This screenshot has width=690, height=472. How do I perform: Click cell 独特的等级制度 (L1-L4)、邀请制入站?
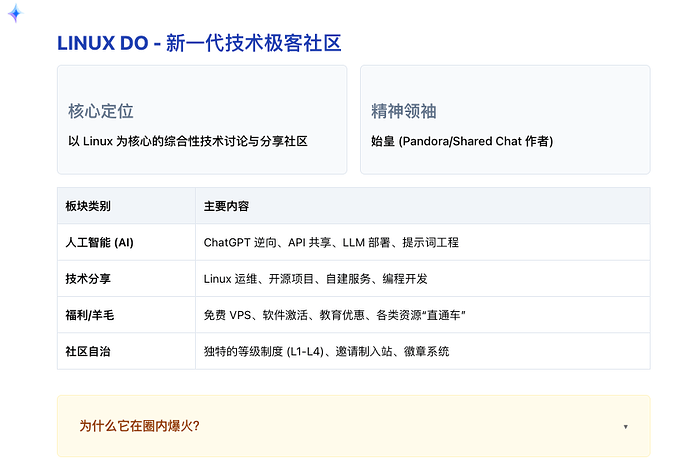click(423, 351)
